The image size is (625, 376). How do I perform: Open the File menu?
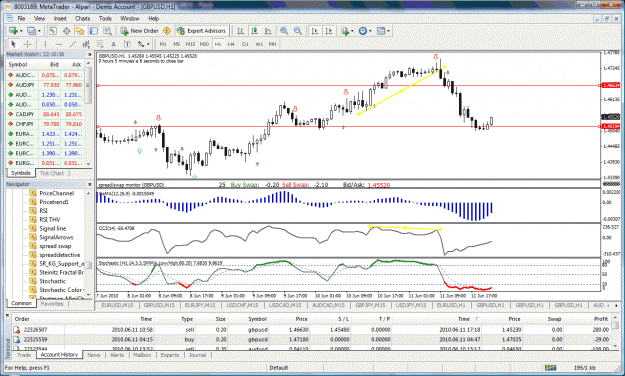[x=21, y=19]
